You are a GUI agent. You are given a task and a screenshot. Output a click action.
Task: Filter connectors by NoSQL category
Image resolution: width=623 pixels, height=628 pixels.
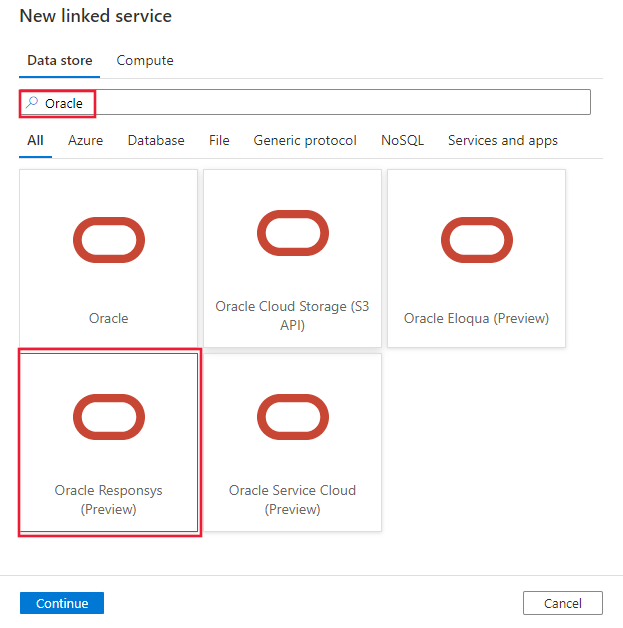coord(402,141)
